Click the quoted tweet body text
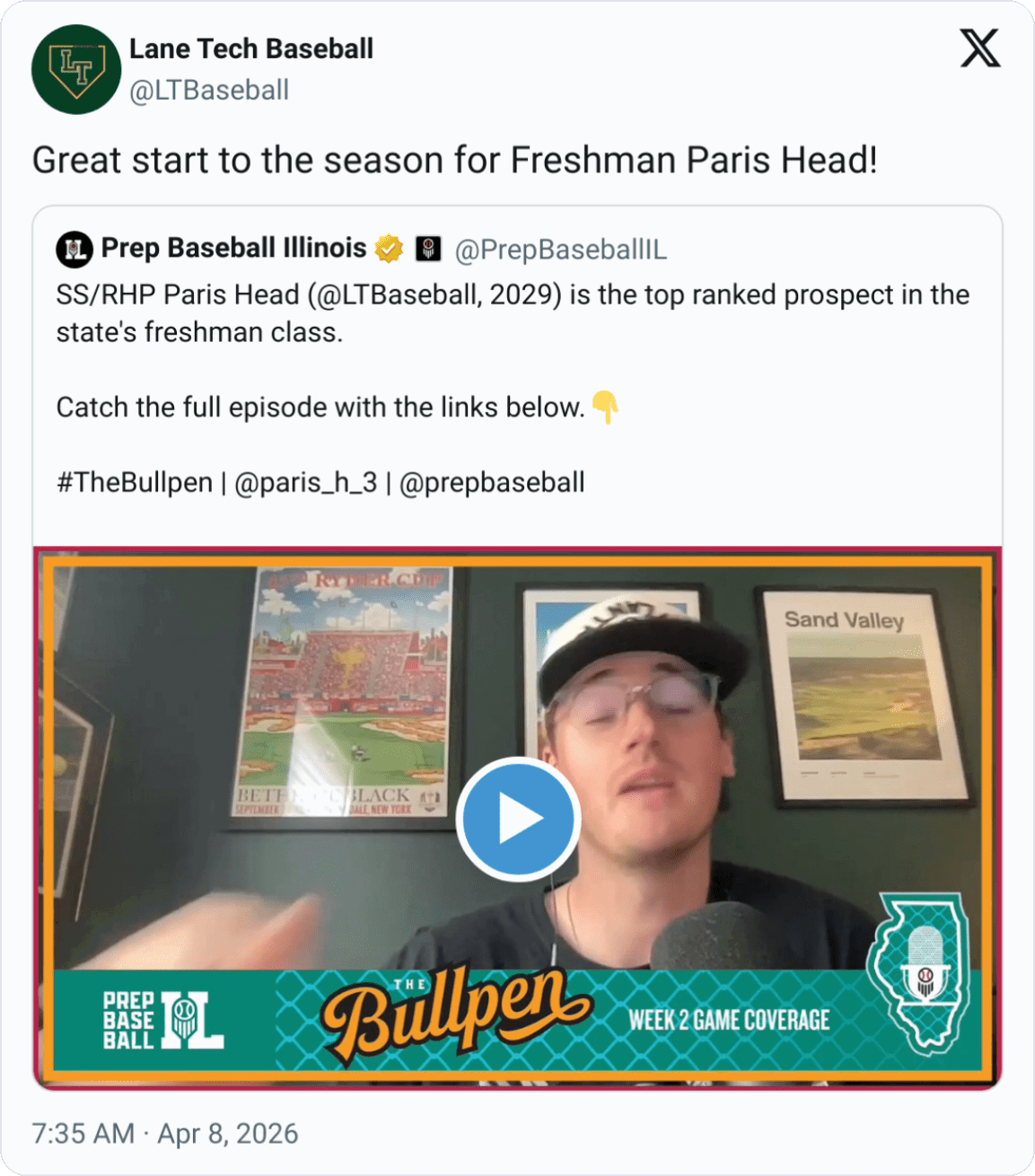Viewport: 1035px width, 1176px height. 513,389
